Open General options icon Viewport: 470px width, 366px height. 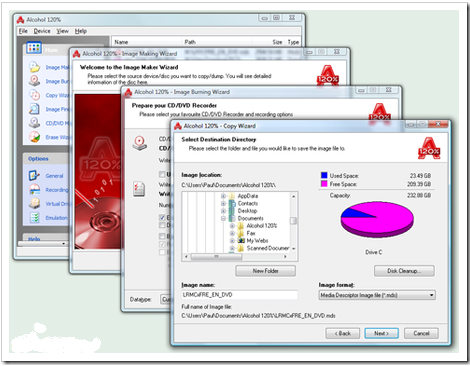coord(34,175)
